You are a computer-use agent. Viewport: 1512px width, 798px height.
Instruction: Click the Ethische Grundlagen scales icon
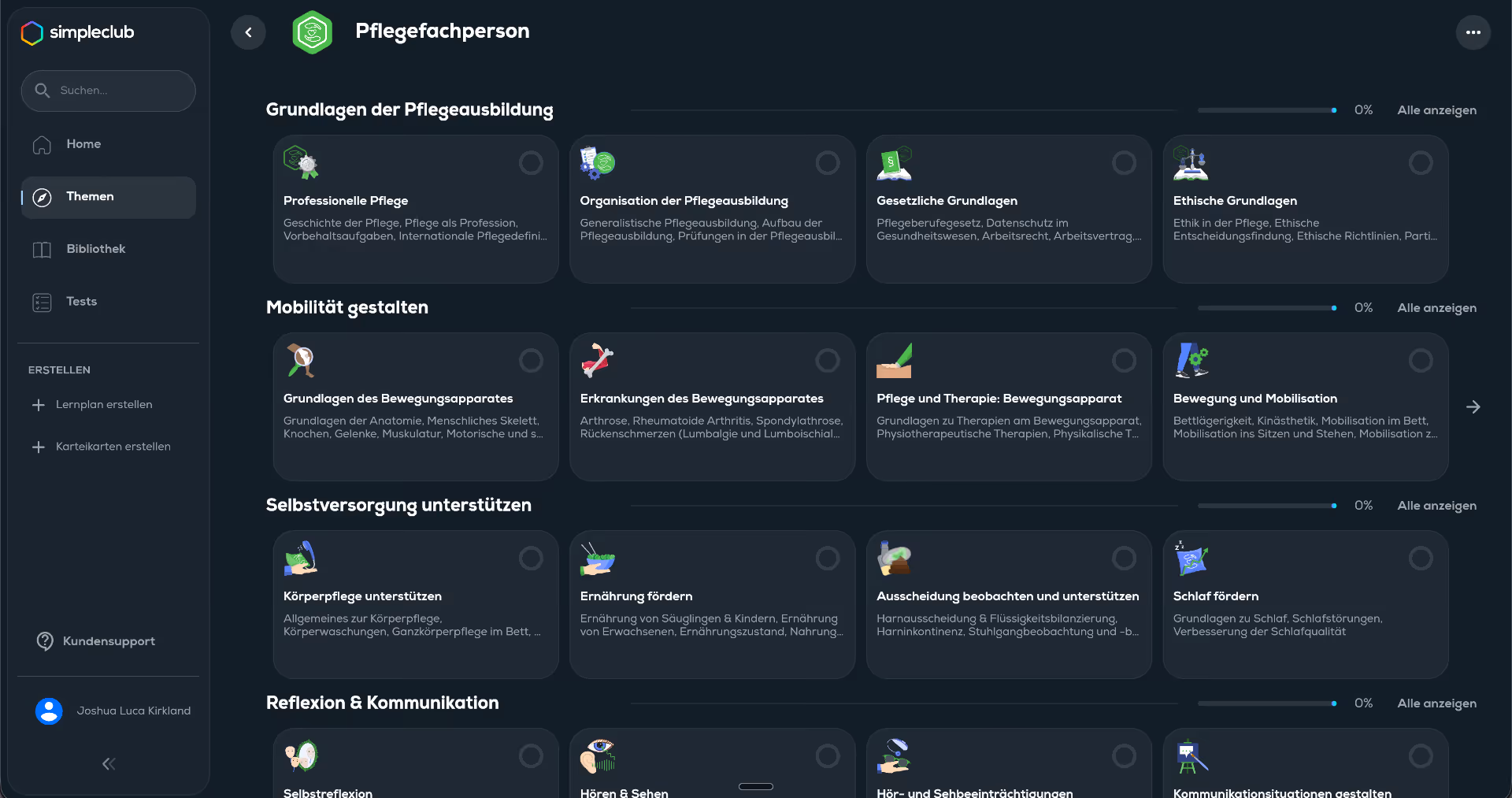(x=1191, y=163)
